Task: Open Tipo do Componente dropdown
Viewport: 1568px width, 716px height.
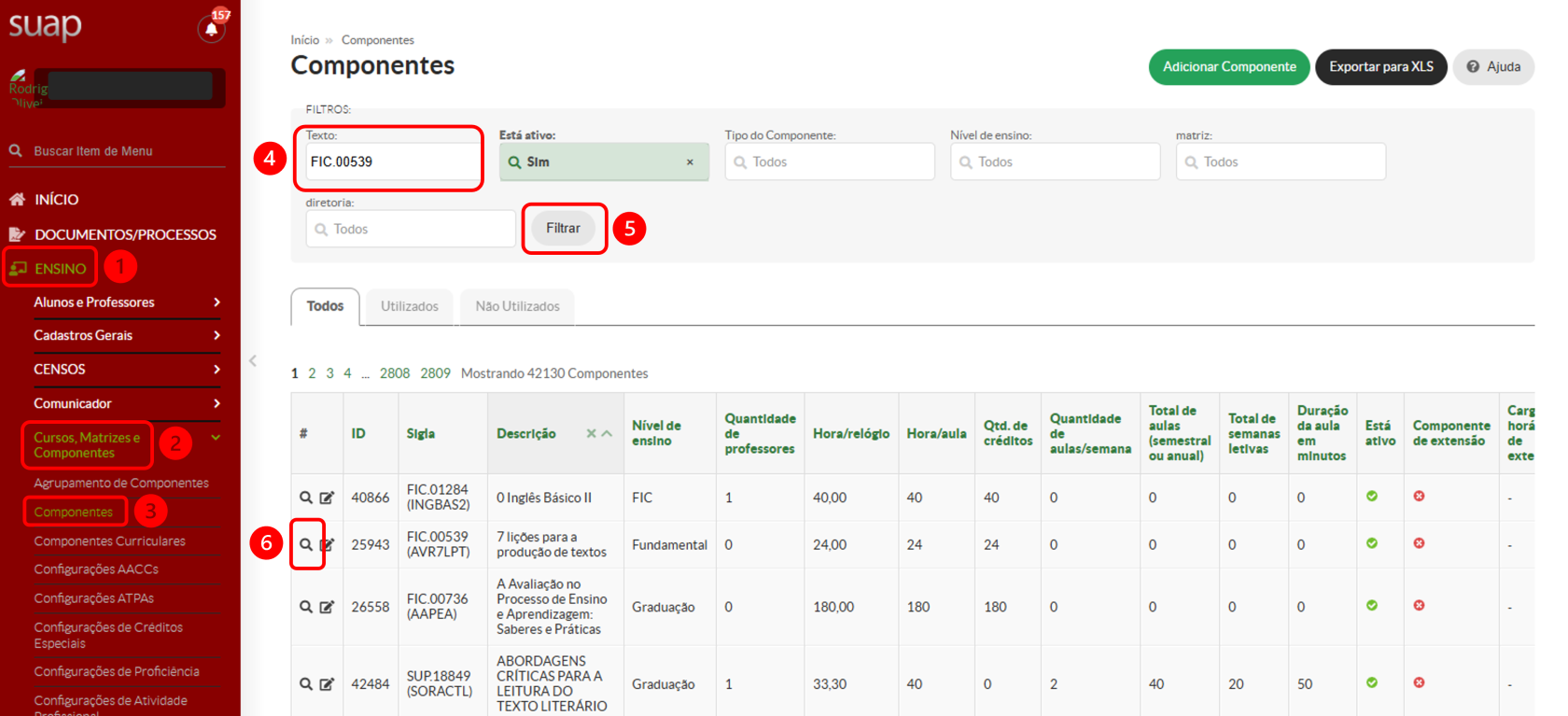Action: (830, 161)
